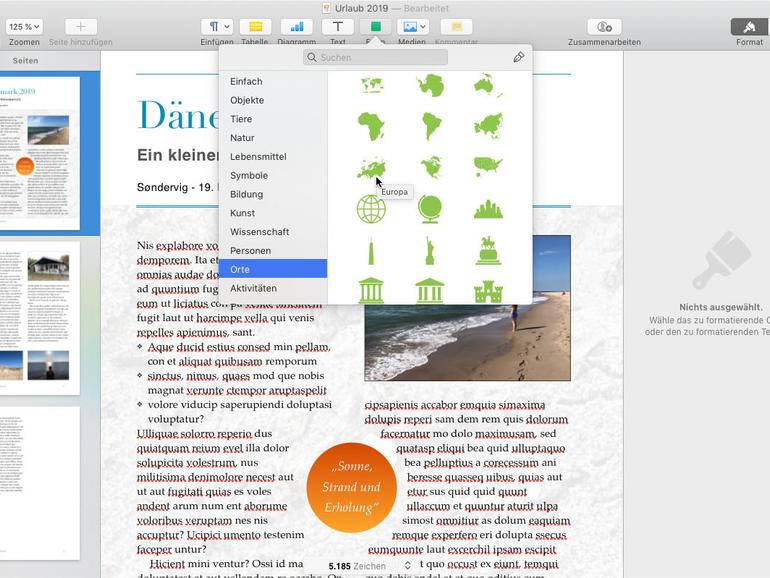Select the second page thumbnail with house photo

(39, 318)
